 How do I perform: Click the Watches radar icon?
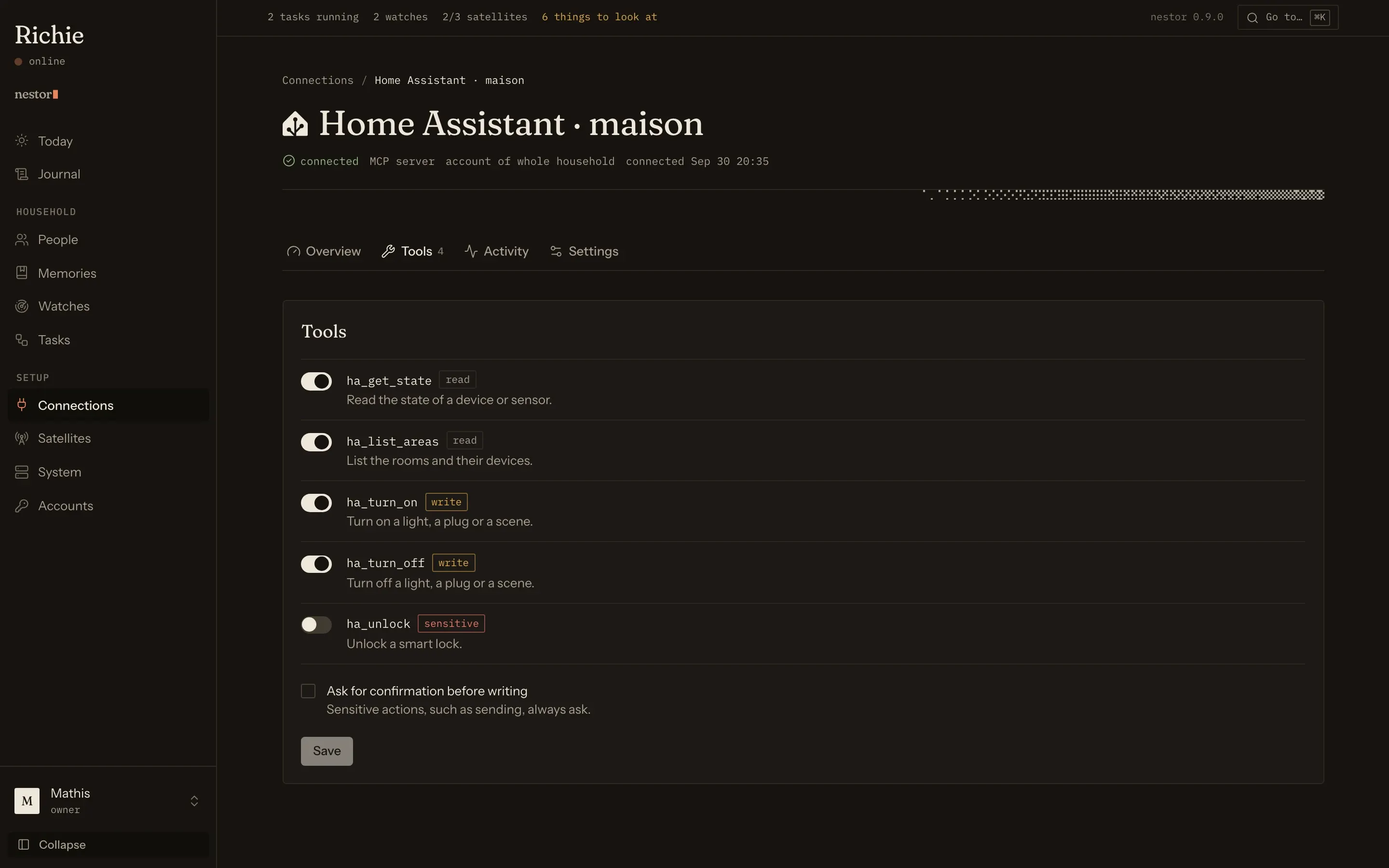(x=22, y=306)
